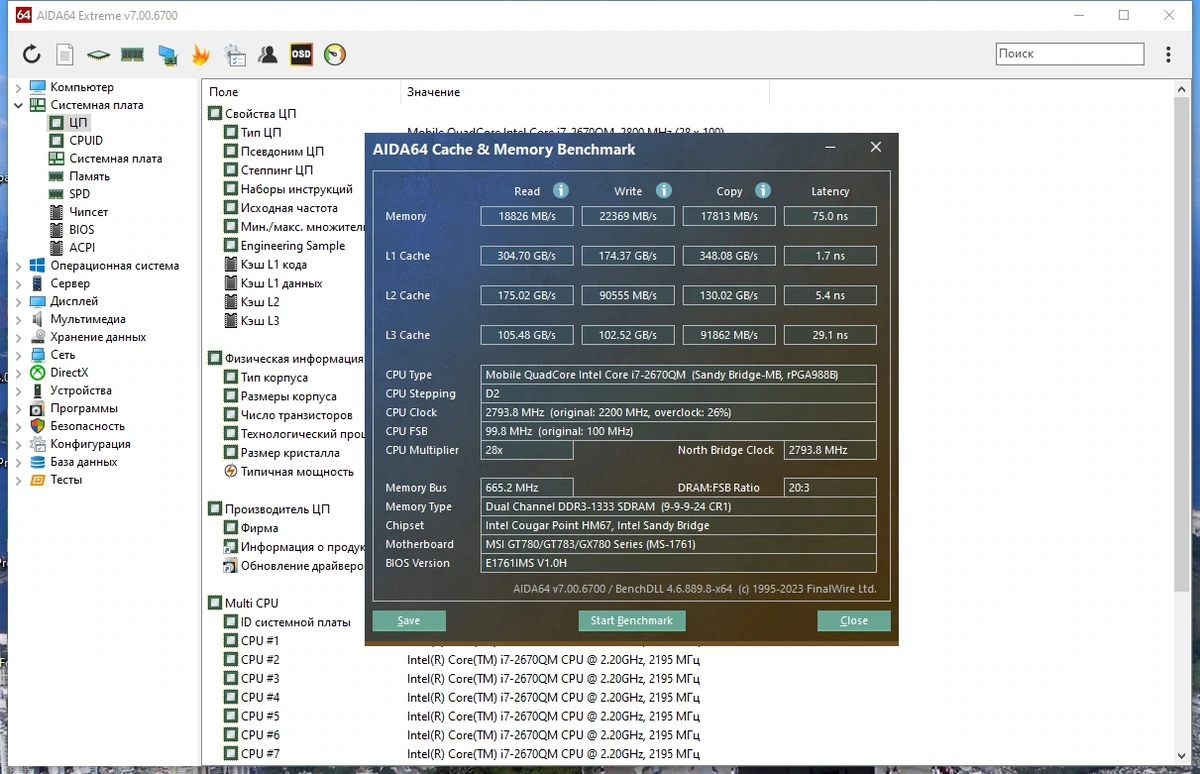The image size is (1200, 774).
Task: Select the Тип ЦП field row
Action: 261,133
